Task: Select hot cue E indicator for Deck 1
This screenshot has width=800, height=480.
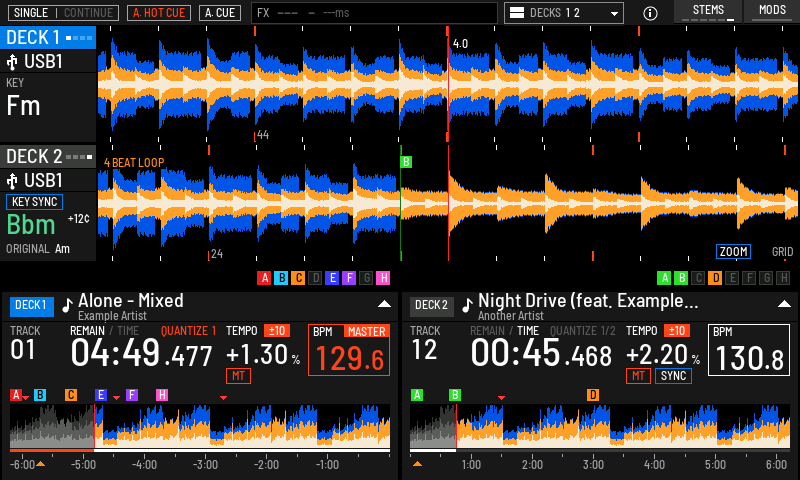Action: pyautogui.click(x=332, y=278)
